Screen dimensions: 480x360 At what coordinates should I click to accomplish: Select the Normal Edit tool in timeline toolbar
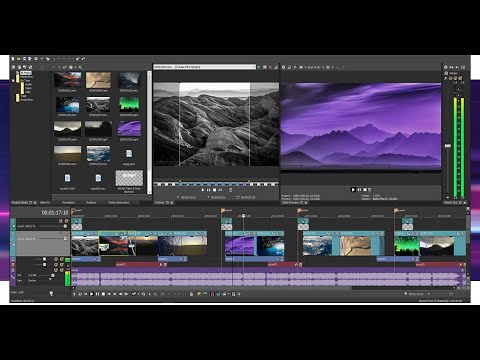click(x=134, y=294)
